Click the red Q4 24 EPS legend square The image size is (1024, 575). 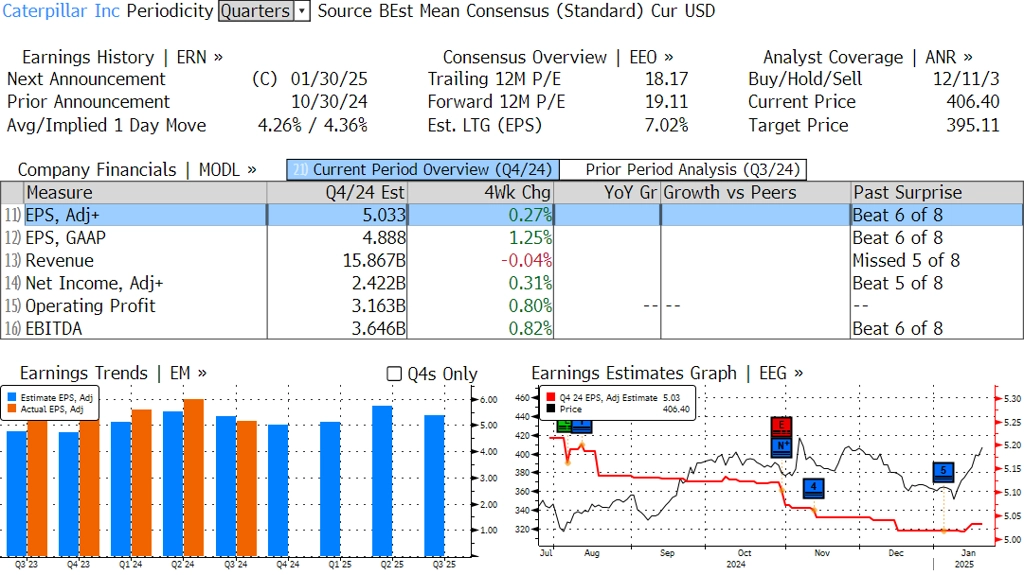[551, 397]
